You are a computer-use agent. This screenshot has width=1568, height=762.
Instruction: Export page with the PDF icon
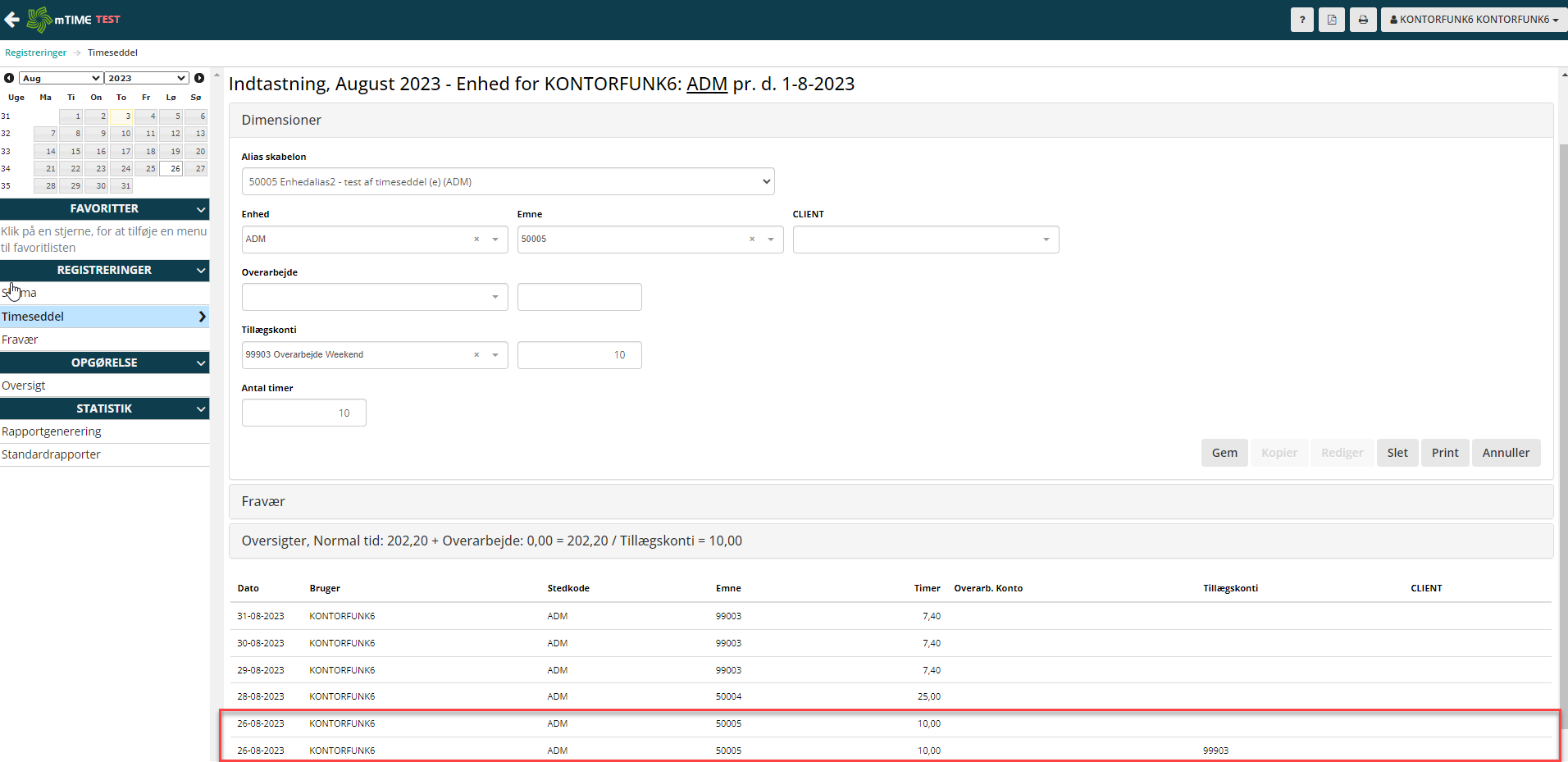[1332, 20]
